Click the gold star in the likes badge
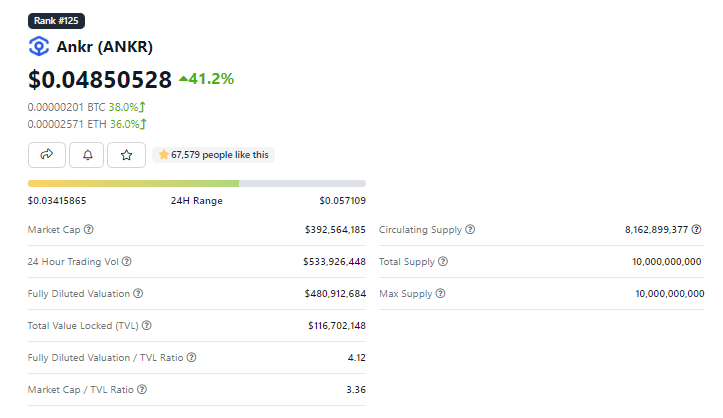The image size is (723, 418). (163, 154)
